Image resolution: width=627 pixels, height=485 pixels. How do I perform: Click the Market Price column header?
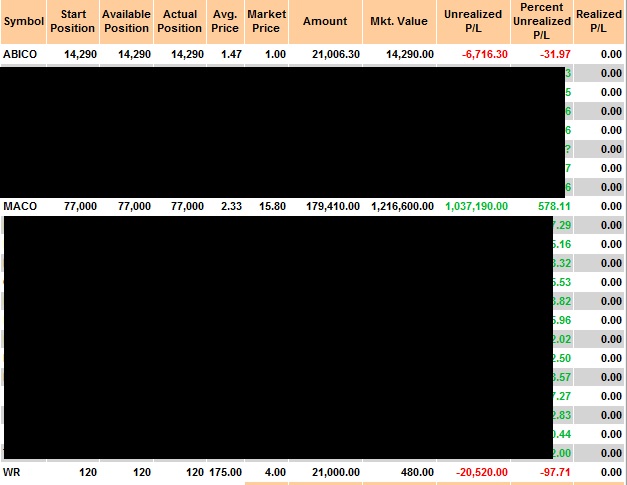[266, 21]
